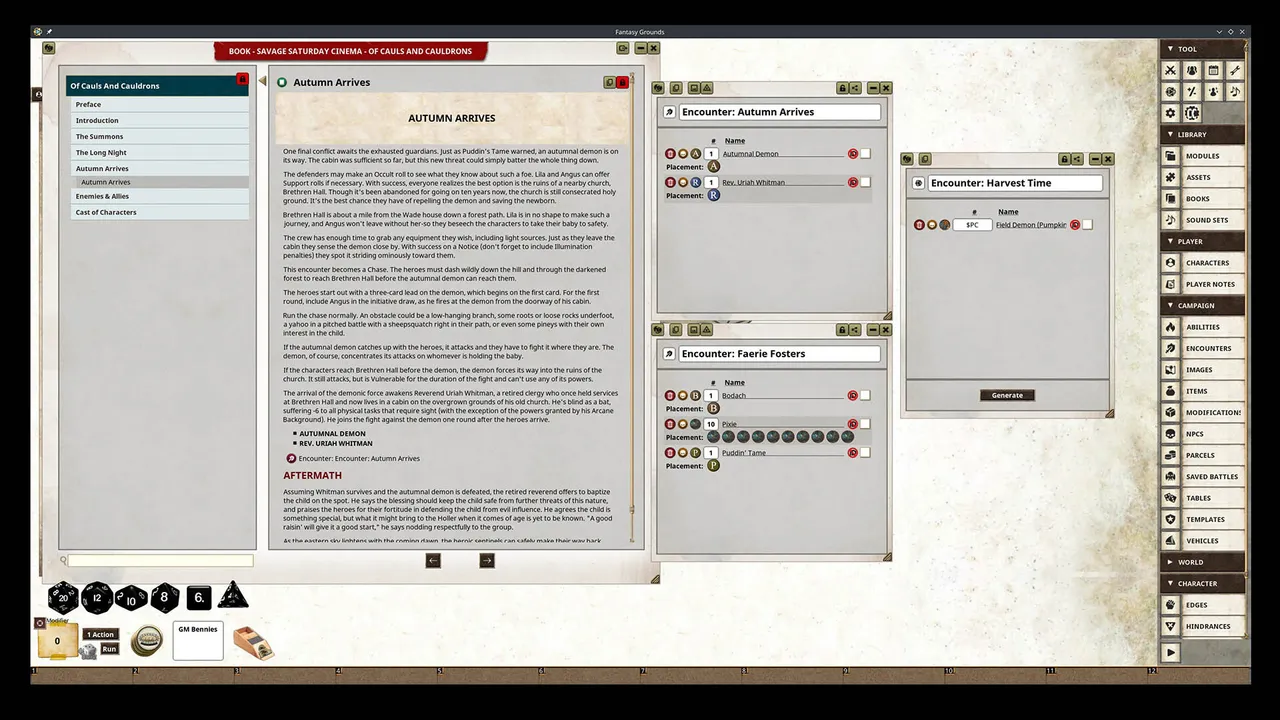Go to next page arrow
This screenshot has height=720, width=1280.
tap(487, 561)
